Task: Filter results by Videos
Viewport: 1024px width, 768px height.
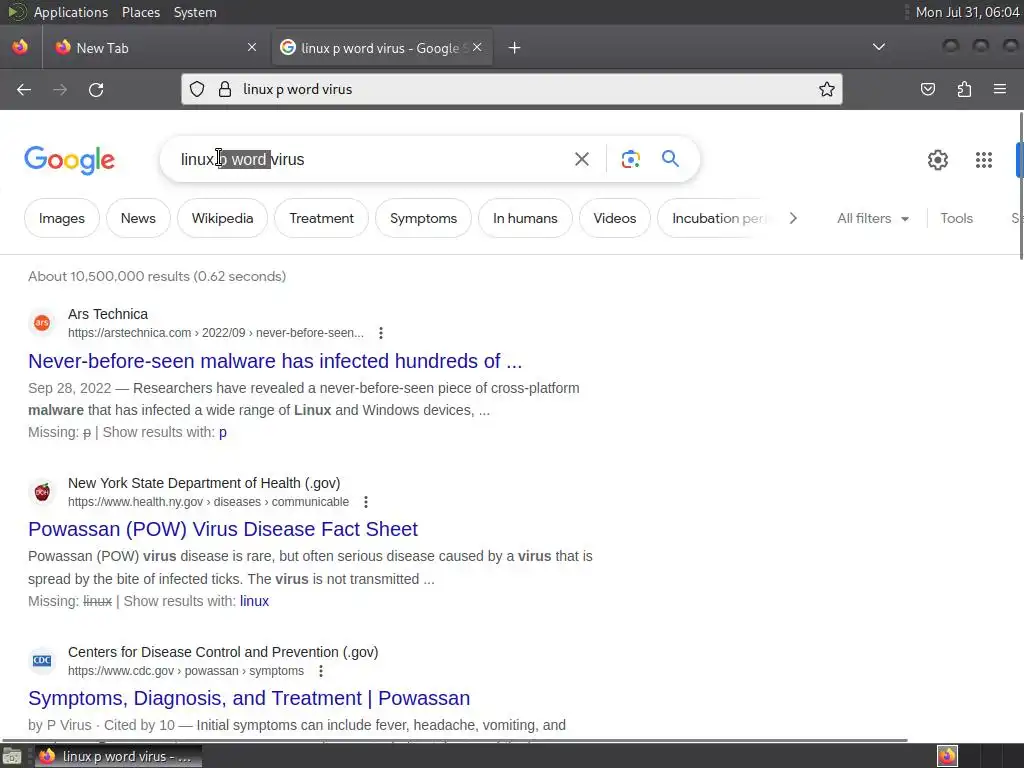Action: point(615,219)
